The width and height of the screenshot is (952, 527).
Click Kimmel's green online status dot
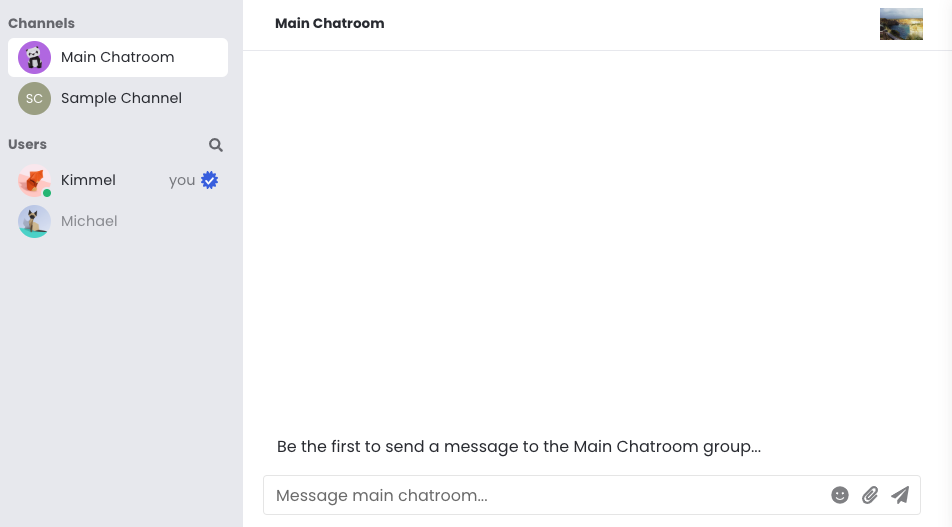point(47,192)
